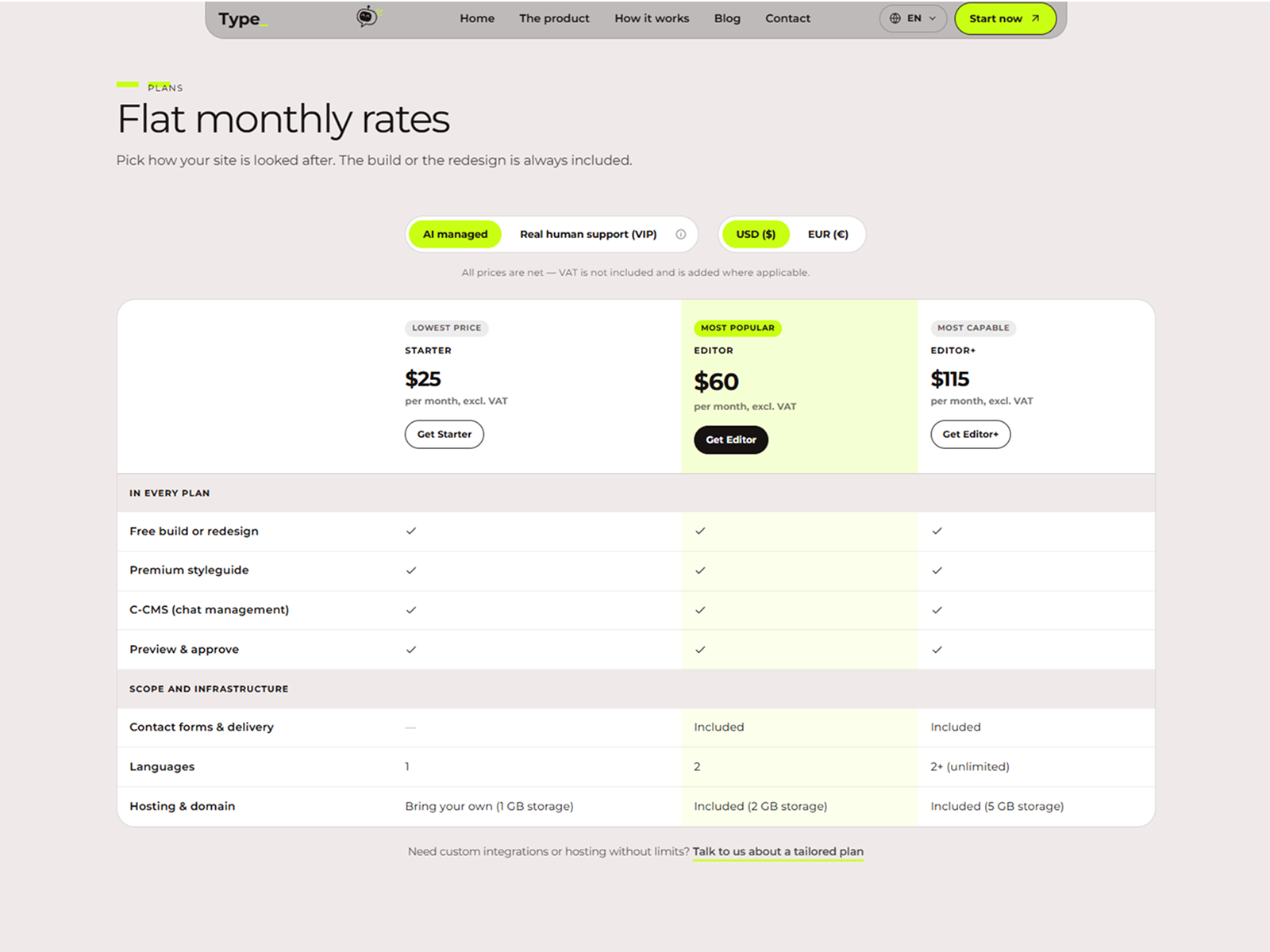This screenshot has width=1270, height=952.
Task: Click the Get Starter button
Action: (x=444, y=434)
